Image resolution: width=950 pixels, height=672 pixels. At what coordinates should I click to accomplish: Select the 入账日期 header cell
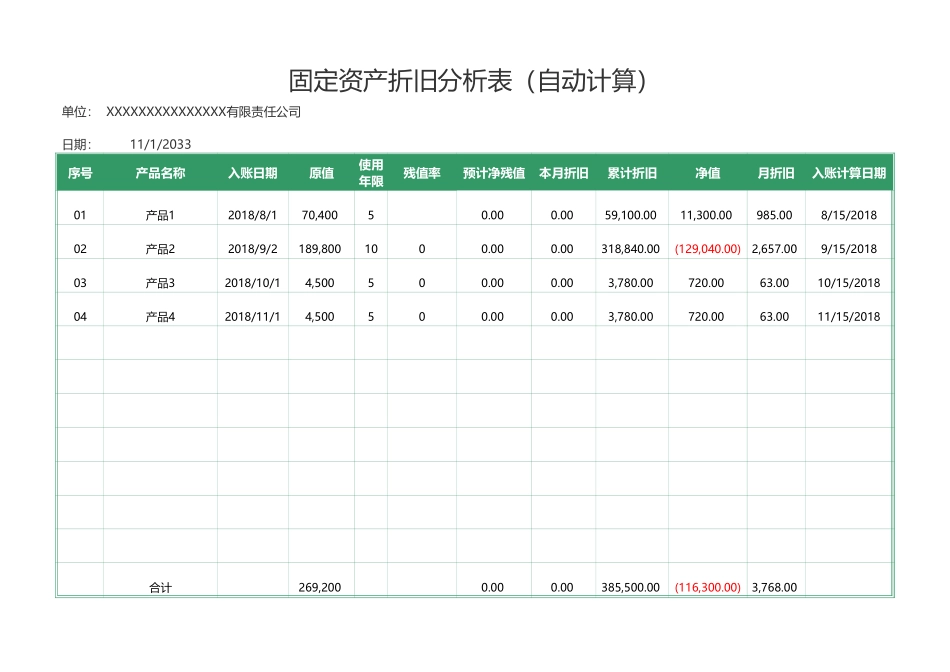click(253, 173)
